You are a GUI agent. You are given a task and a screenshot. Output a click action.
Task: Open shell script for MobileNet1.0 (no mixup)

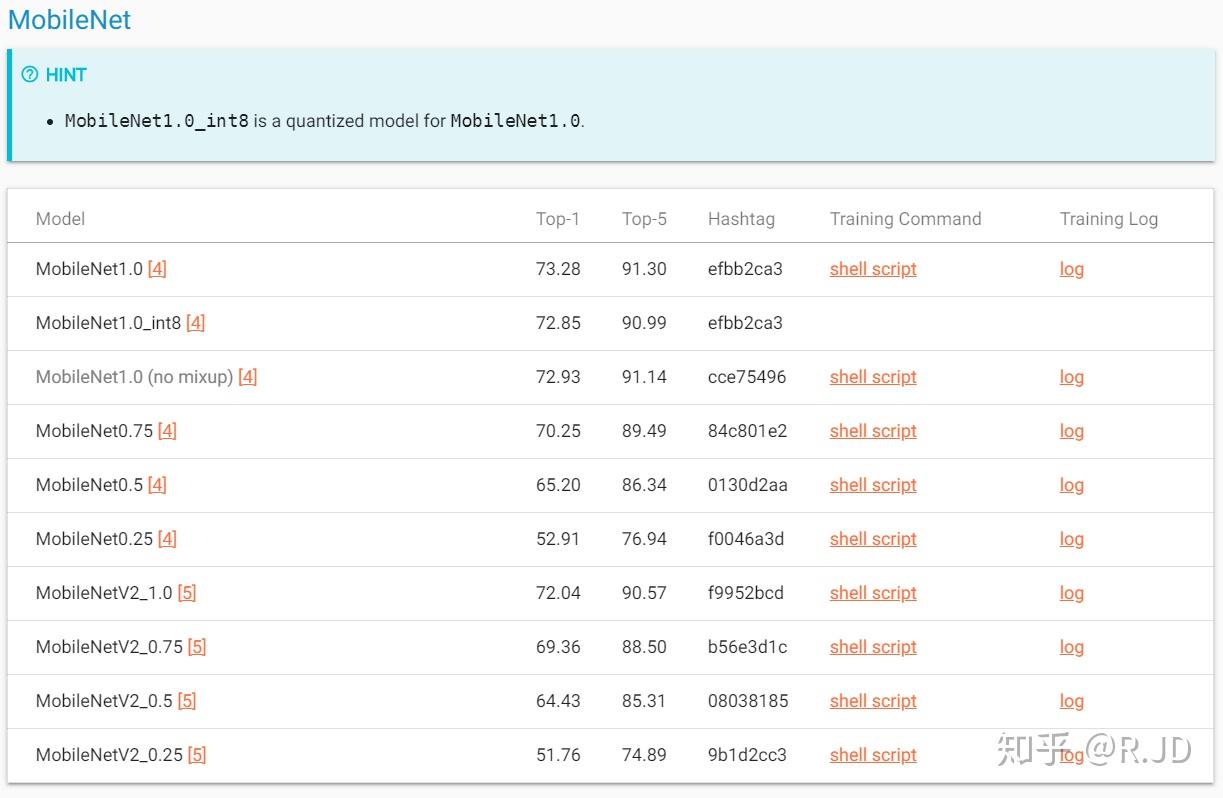click(873, 377)
